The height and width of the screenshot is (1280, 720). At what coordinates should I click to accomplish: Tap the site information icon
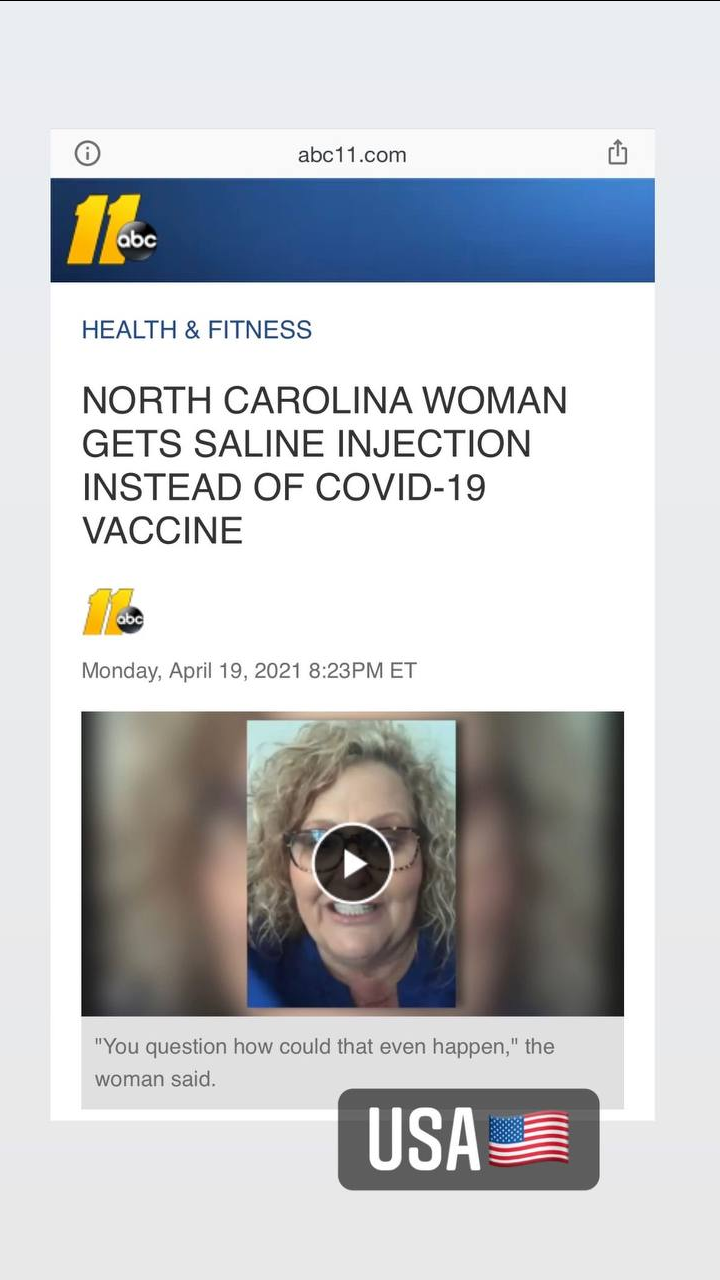tap(88, 153)
